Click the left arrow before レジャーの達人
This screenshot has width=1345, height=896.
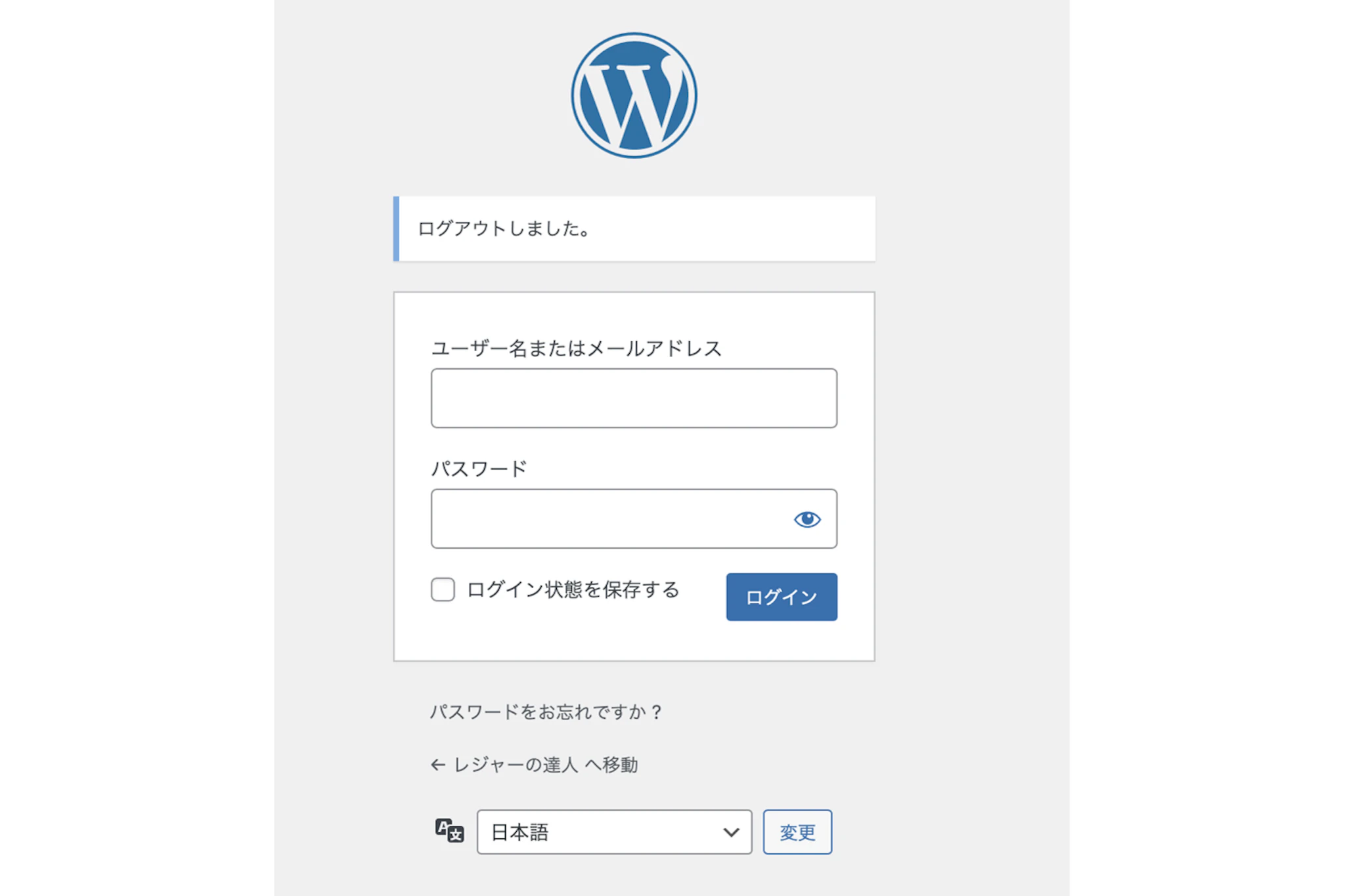point(437,765)
